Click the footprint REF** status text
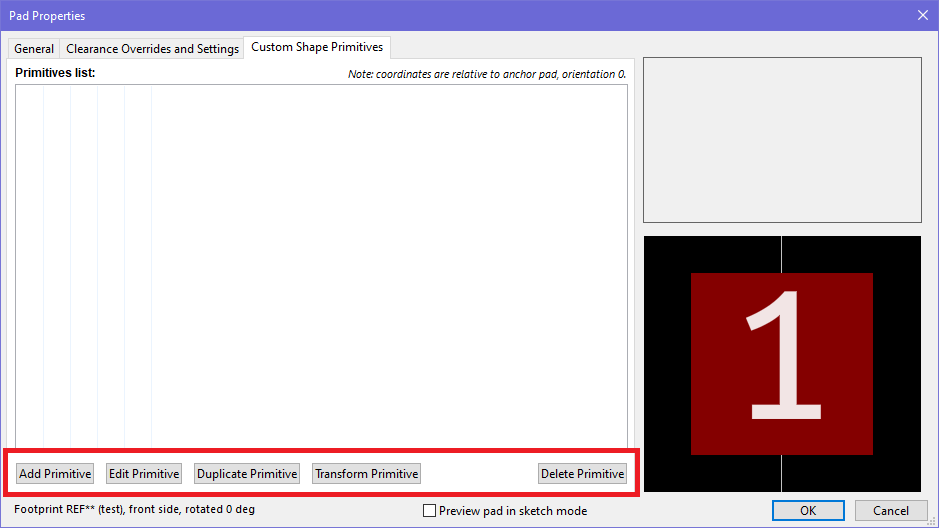The height and width of the screenshot is (528, 939). 134,509
